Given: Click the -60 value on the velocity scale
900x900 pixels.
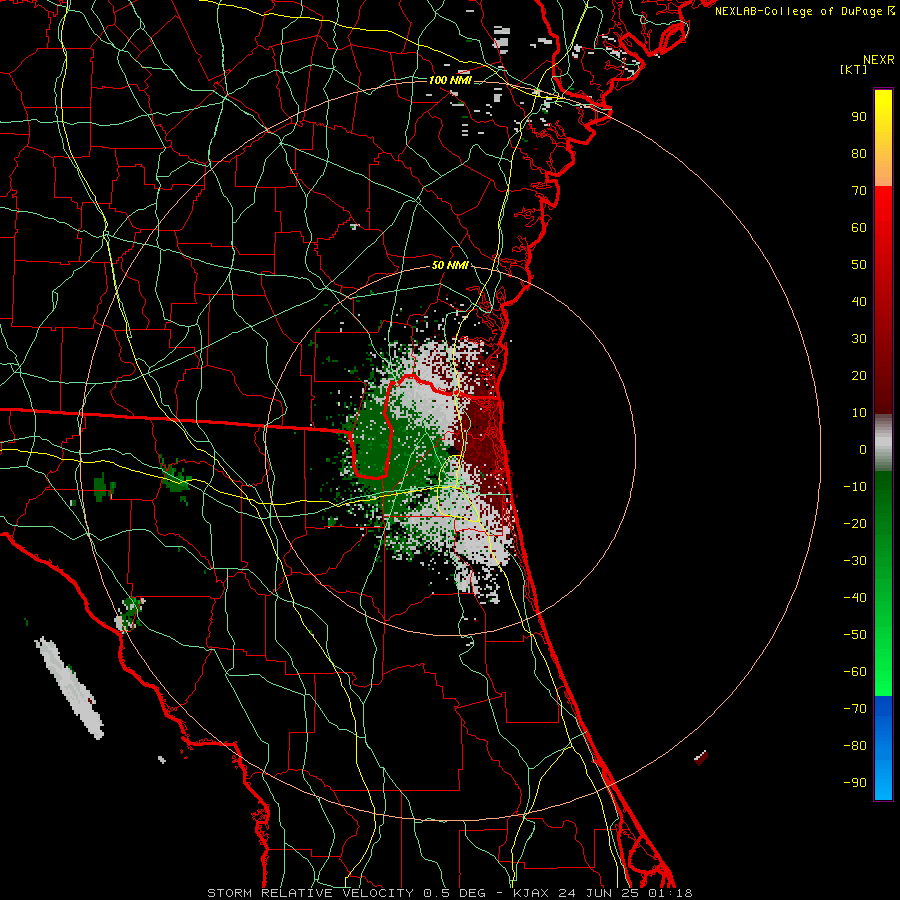Looking at the screenshot, I should coord(855,672).
